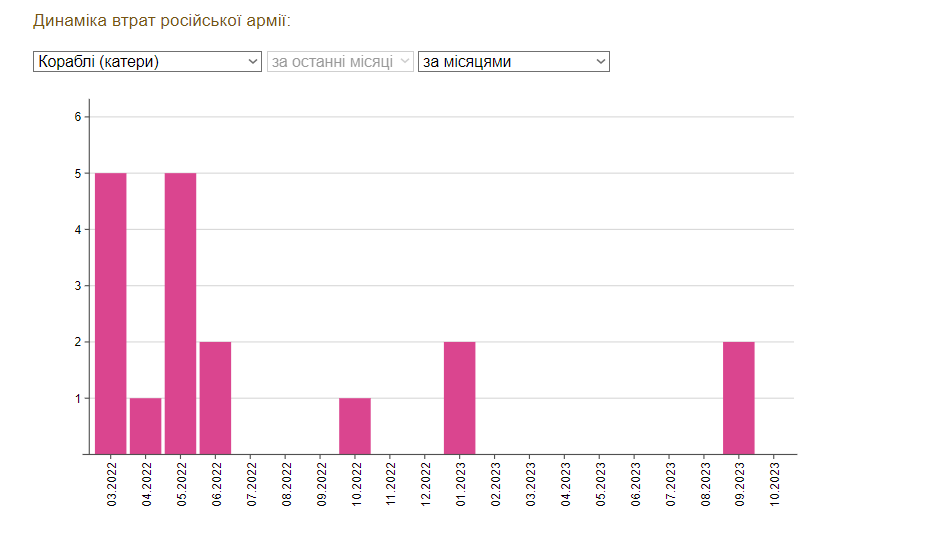Click the x-axis label 04.2022
Viewport: 929px width, 545px height.
pos(147,485)
